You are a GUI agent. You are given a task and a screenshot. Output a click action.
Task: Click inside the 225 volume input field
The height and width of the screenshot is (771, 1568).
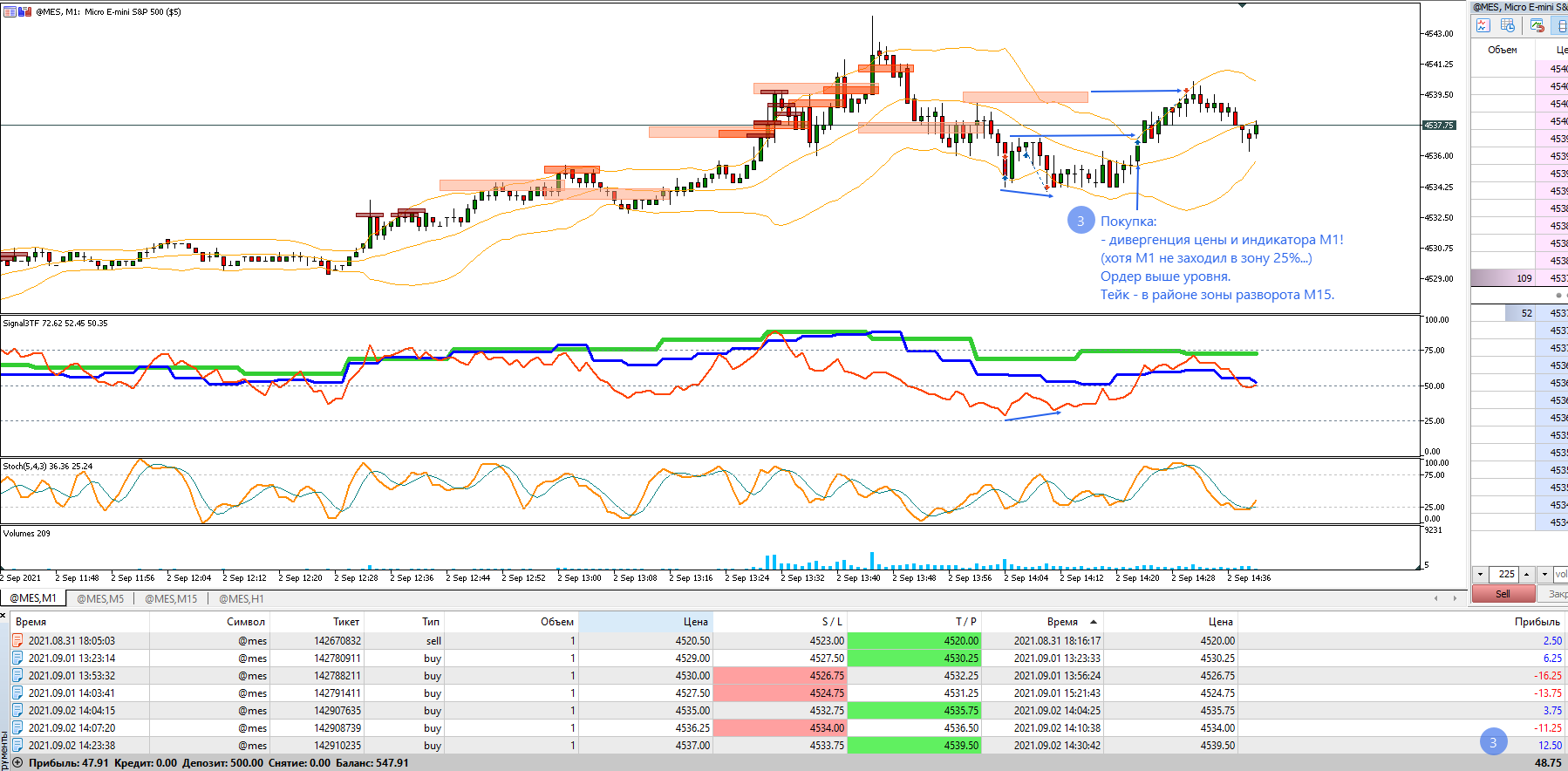1504,574
